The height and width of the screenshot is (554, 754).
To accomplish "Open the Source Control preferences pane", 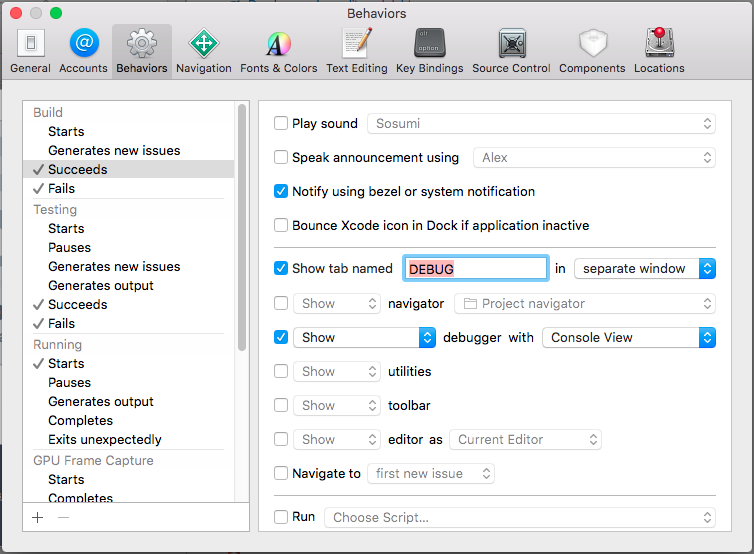I will click(x=511, y=51).
